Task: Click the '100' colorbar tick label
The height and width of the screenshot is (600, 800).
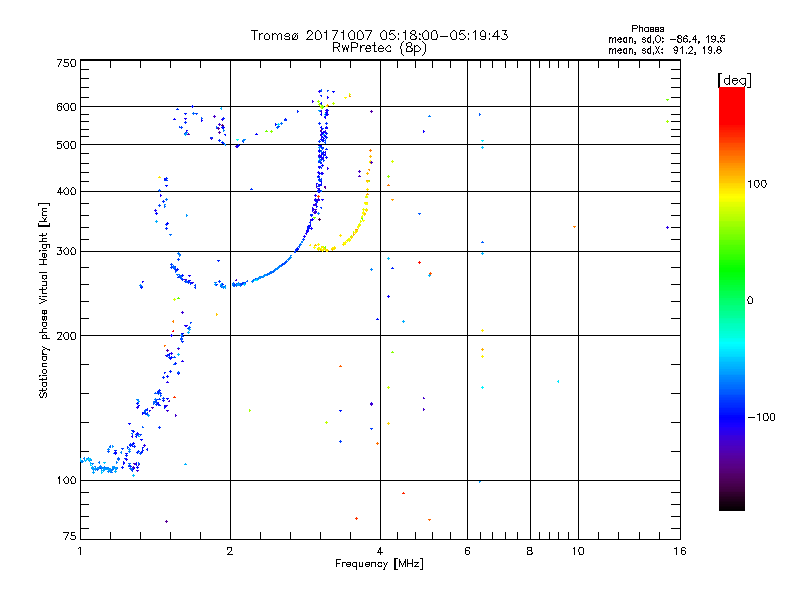Action: coord(757,184)
